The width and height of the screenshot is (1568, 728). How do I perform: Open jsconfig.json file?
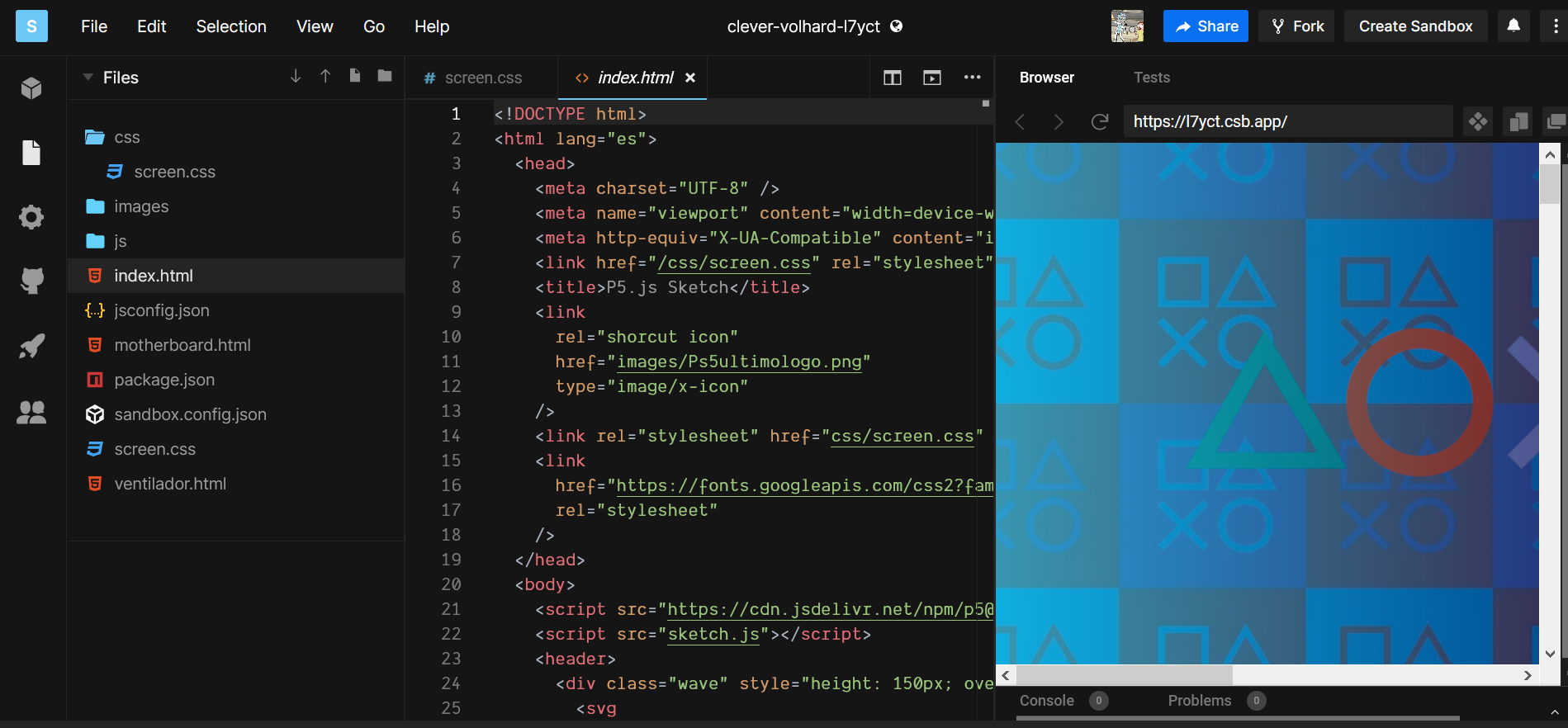pos(162,310)
